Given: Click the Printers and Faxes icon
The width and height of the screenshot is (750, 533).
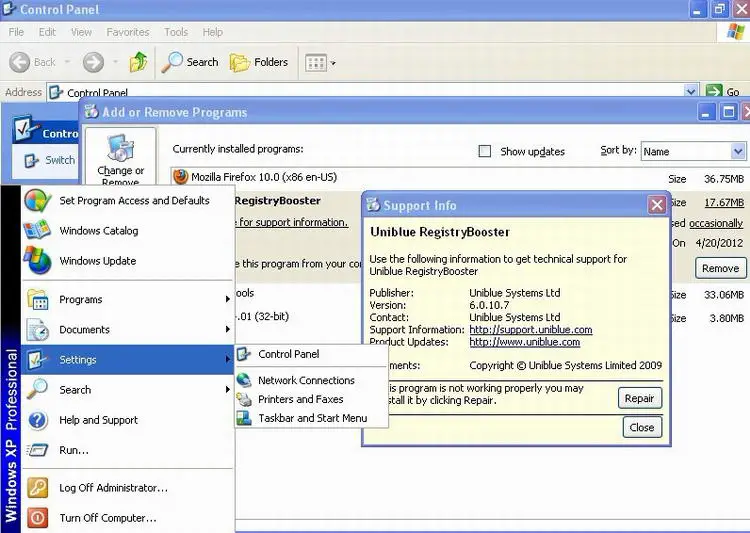Looking at the screenshot, I should tap(244, 399).
